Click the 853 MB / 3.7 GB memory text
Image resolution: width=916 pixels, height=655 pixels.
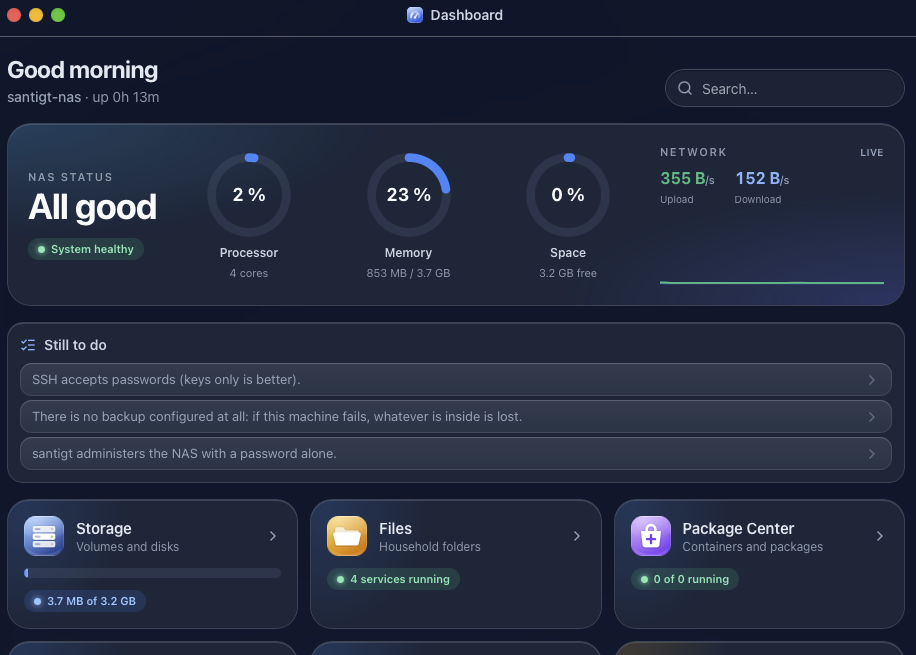pyautogui.click(x=408, y=273)
